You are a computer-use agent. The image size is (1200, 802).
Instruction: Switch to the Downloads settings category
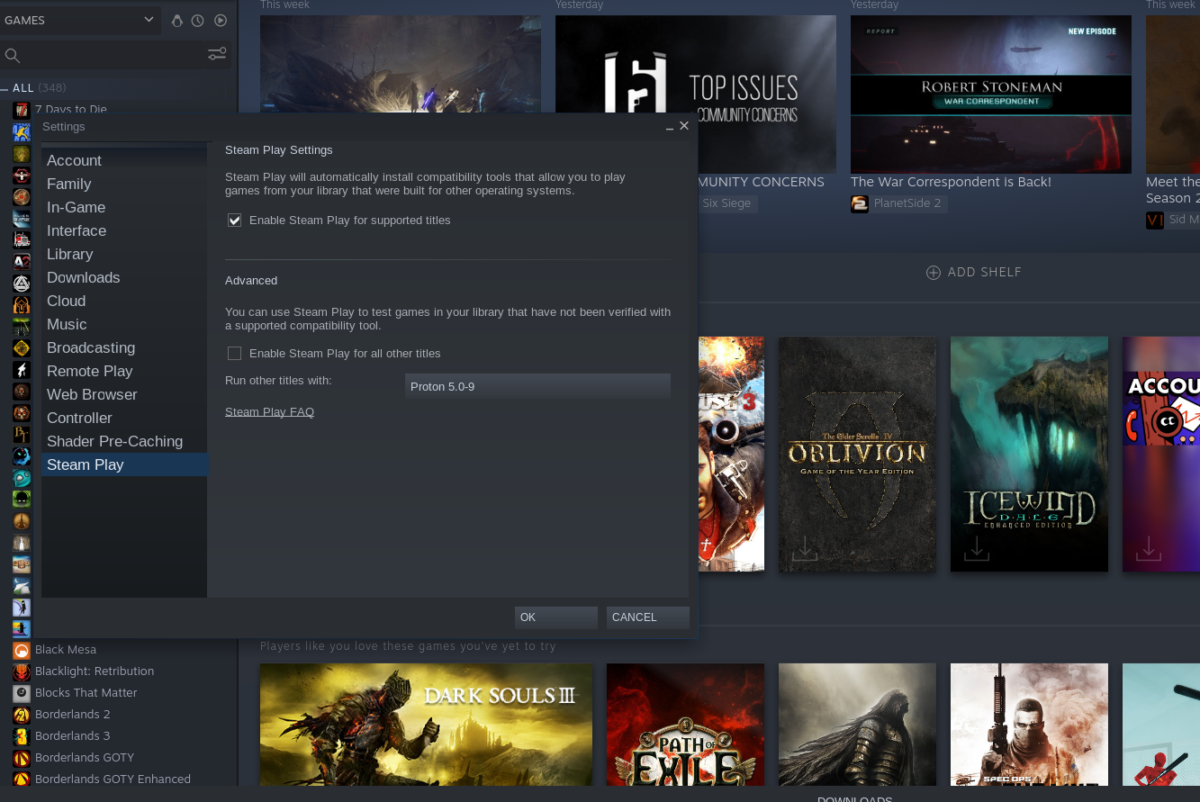(83, 277)
